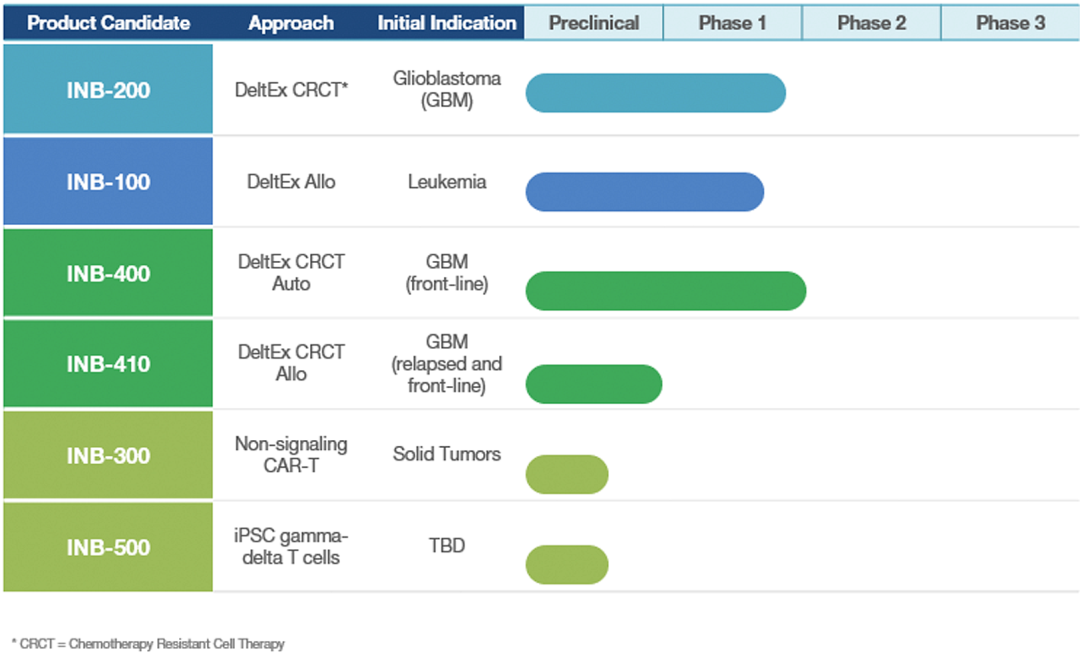Viewport: 1080px width, 657px height.
Task: Click the INB-400 product candidate cell
Action: (108, 273)
